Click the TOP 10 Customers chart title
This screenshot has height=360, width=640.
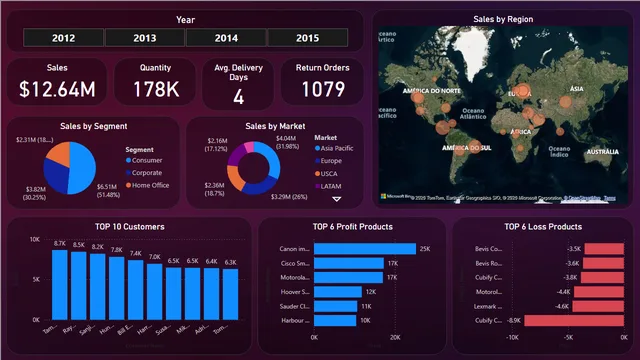pos(130,227)
